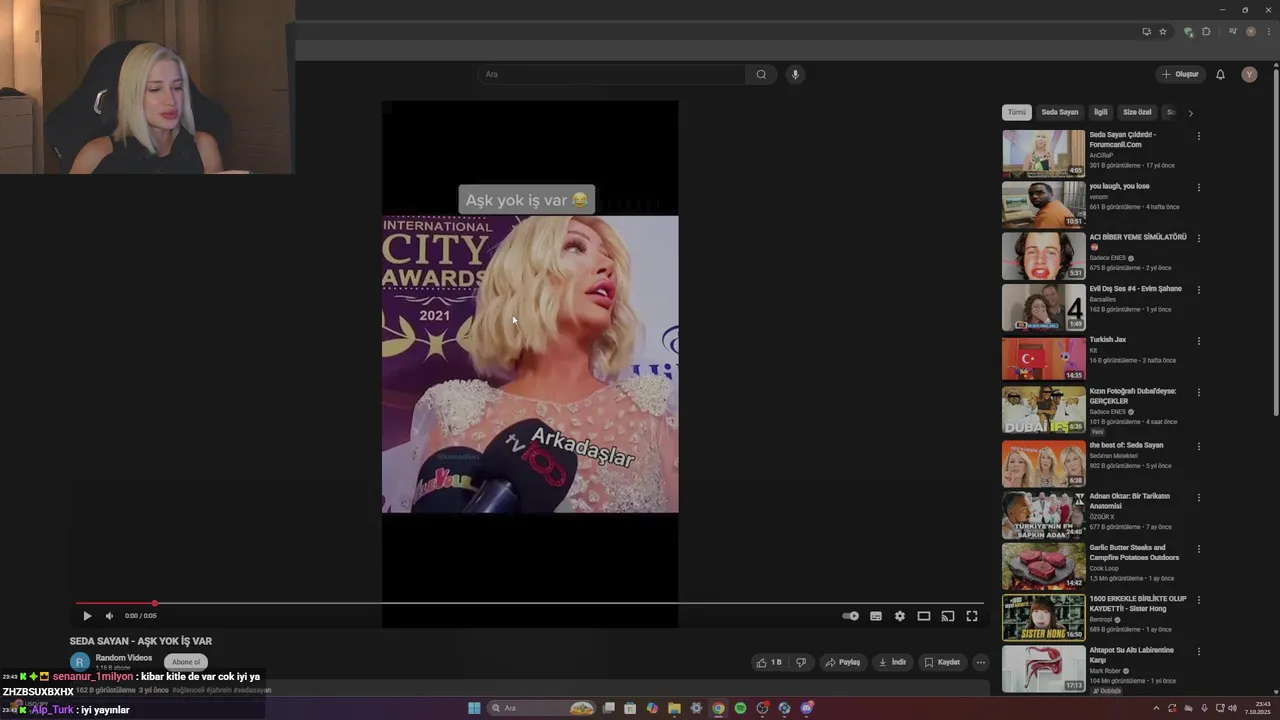
Task: Create content with the Oluştur button
Action: tap(1180, 74)
